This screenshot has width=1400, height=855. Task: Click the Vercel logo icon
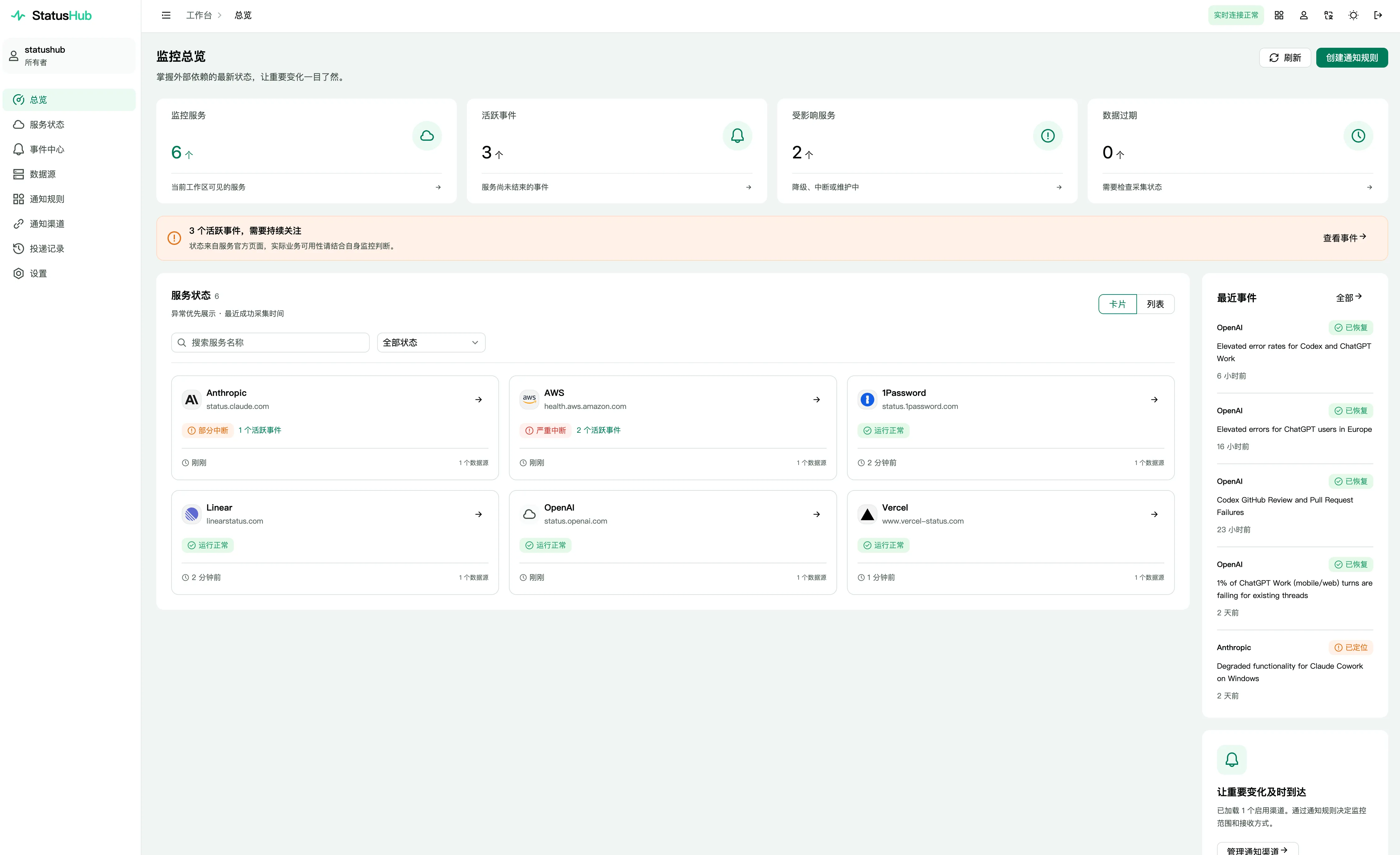(867, 514)
